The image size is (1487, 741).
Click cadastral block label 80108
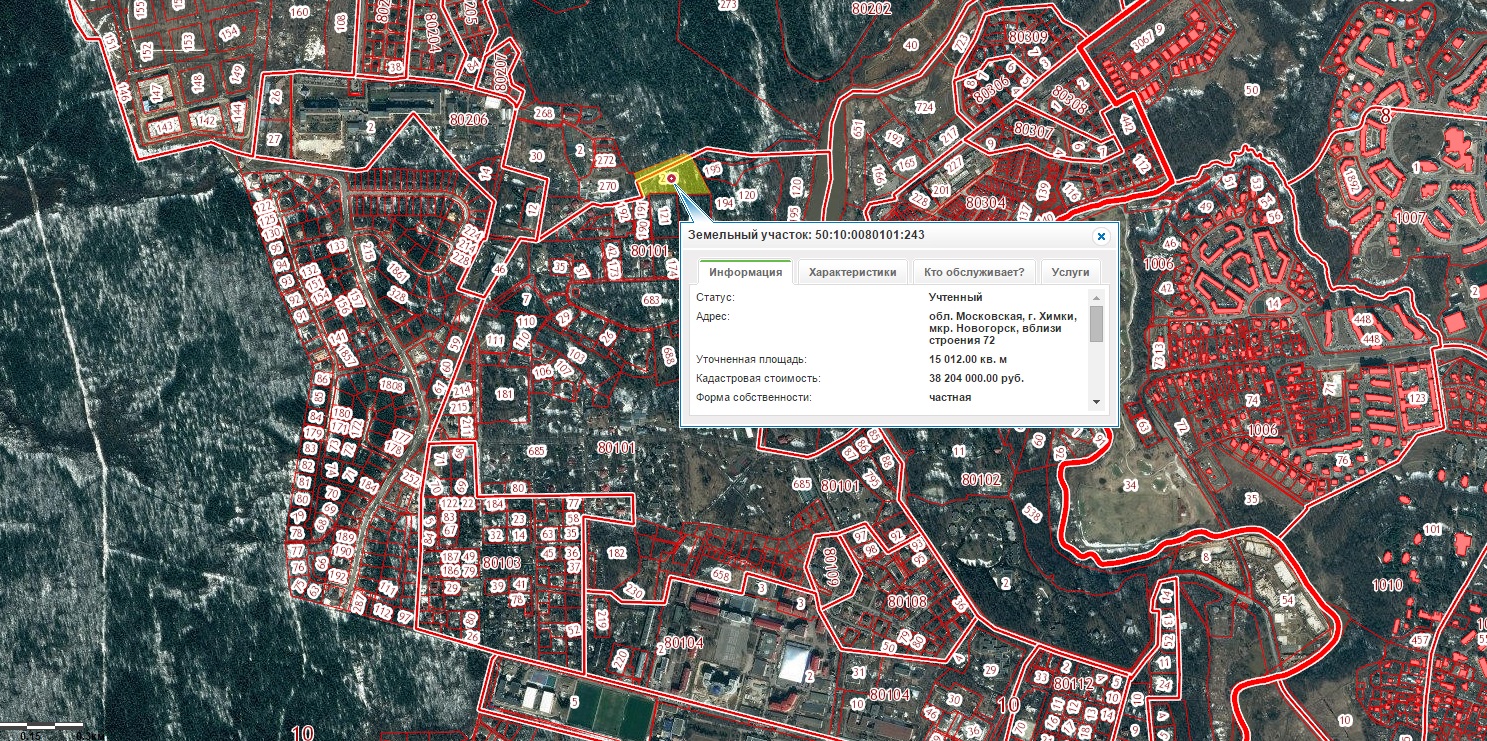point(907,601)
